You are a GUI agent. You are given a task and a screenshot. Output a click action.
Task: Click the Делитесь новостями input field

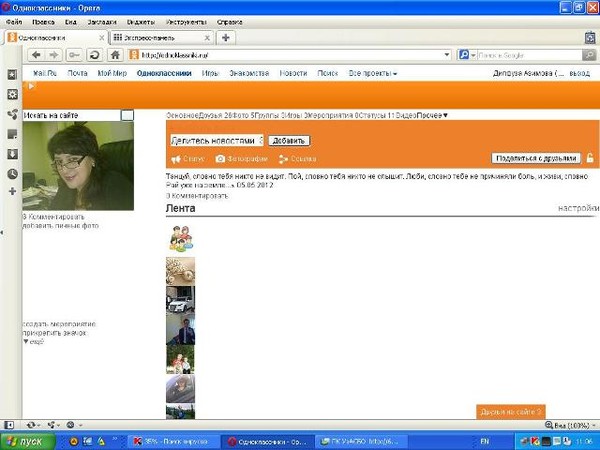pos(217,140)
